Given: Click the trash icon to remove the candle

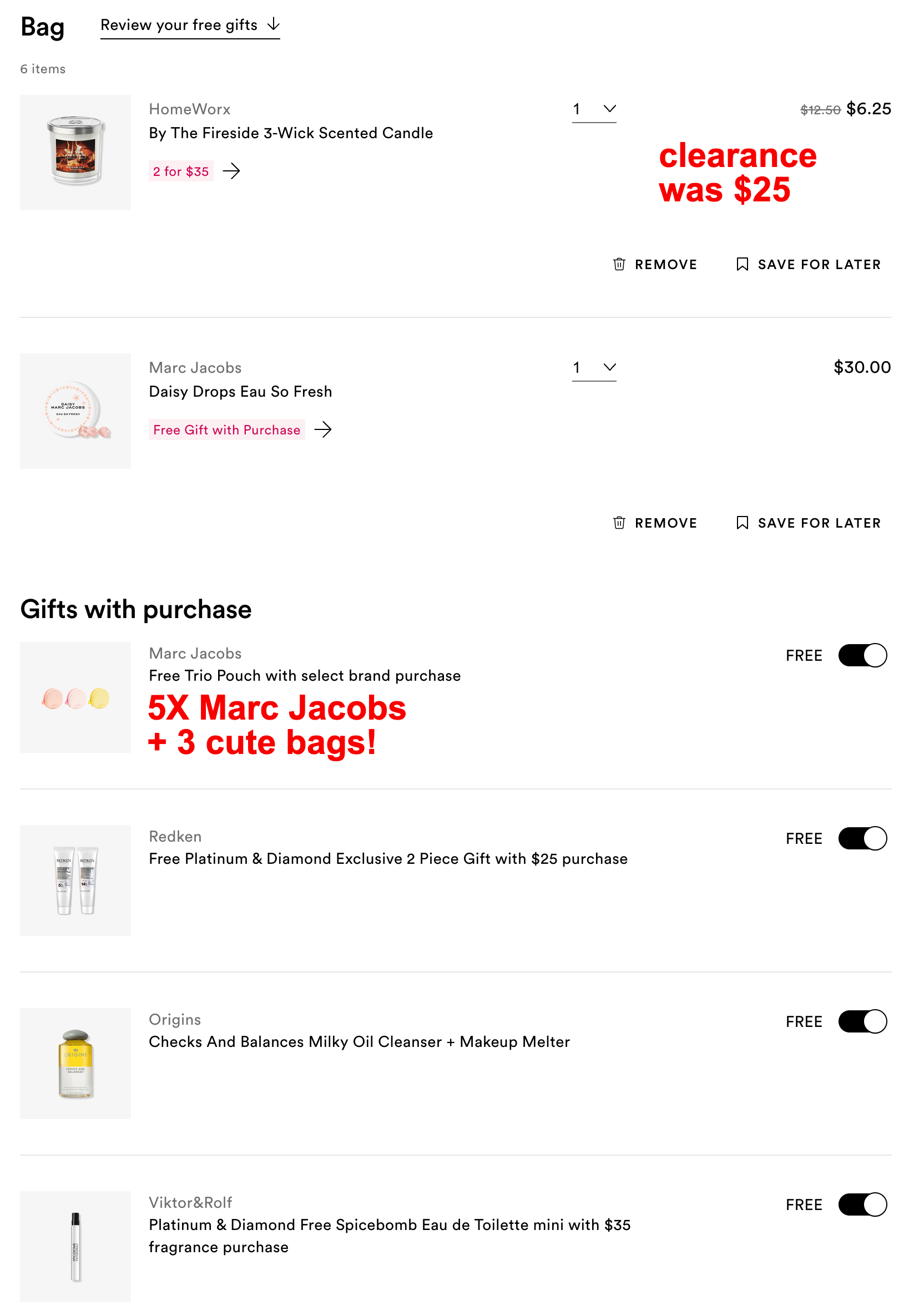Looking at the screenshot, I should click(619, 264).
